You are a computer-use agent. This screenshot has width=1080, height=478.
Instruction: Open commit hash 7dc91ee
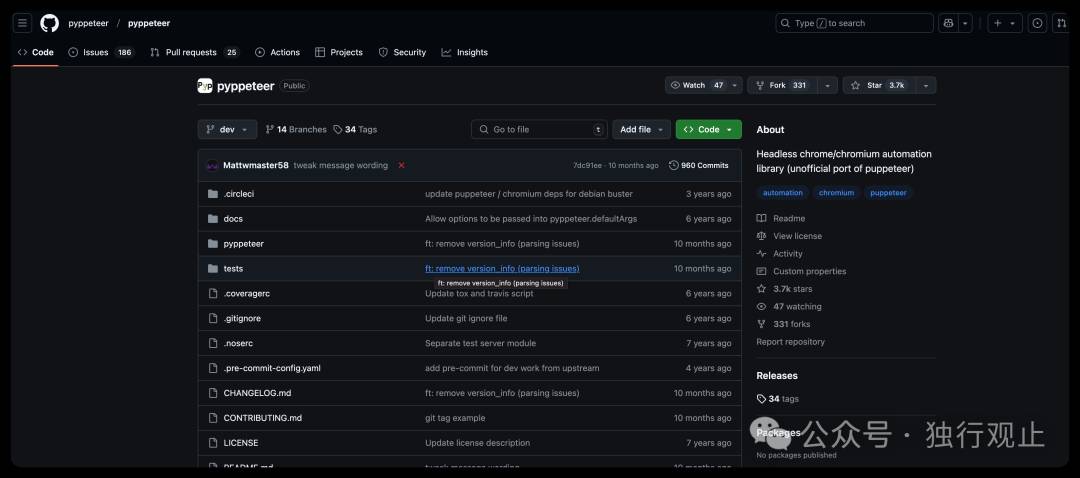[x=588, y=165]
